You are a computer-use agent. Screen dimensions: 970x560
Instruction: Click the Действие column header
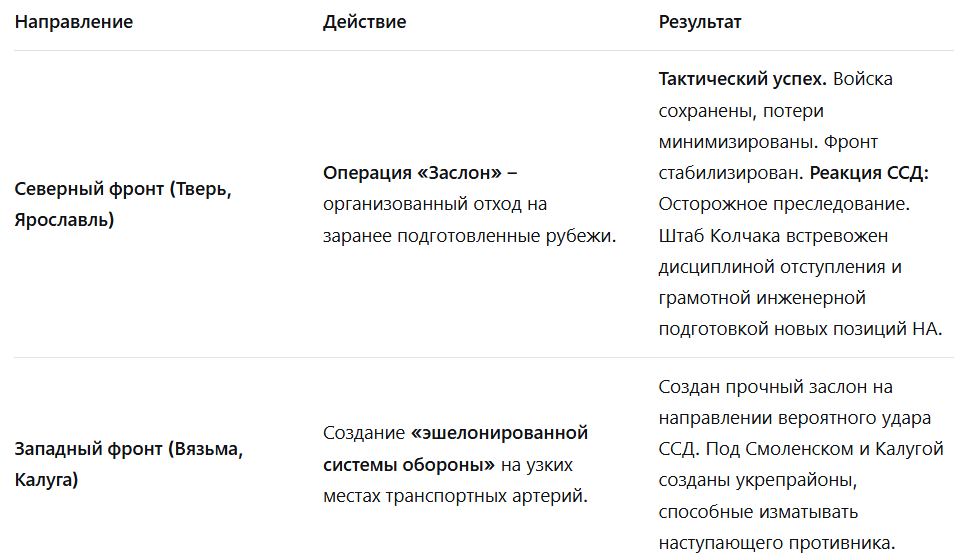pyautogui.click(x=364, y=22)
